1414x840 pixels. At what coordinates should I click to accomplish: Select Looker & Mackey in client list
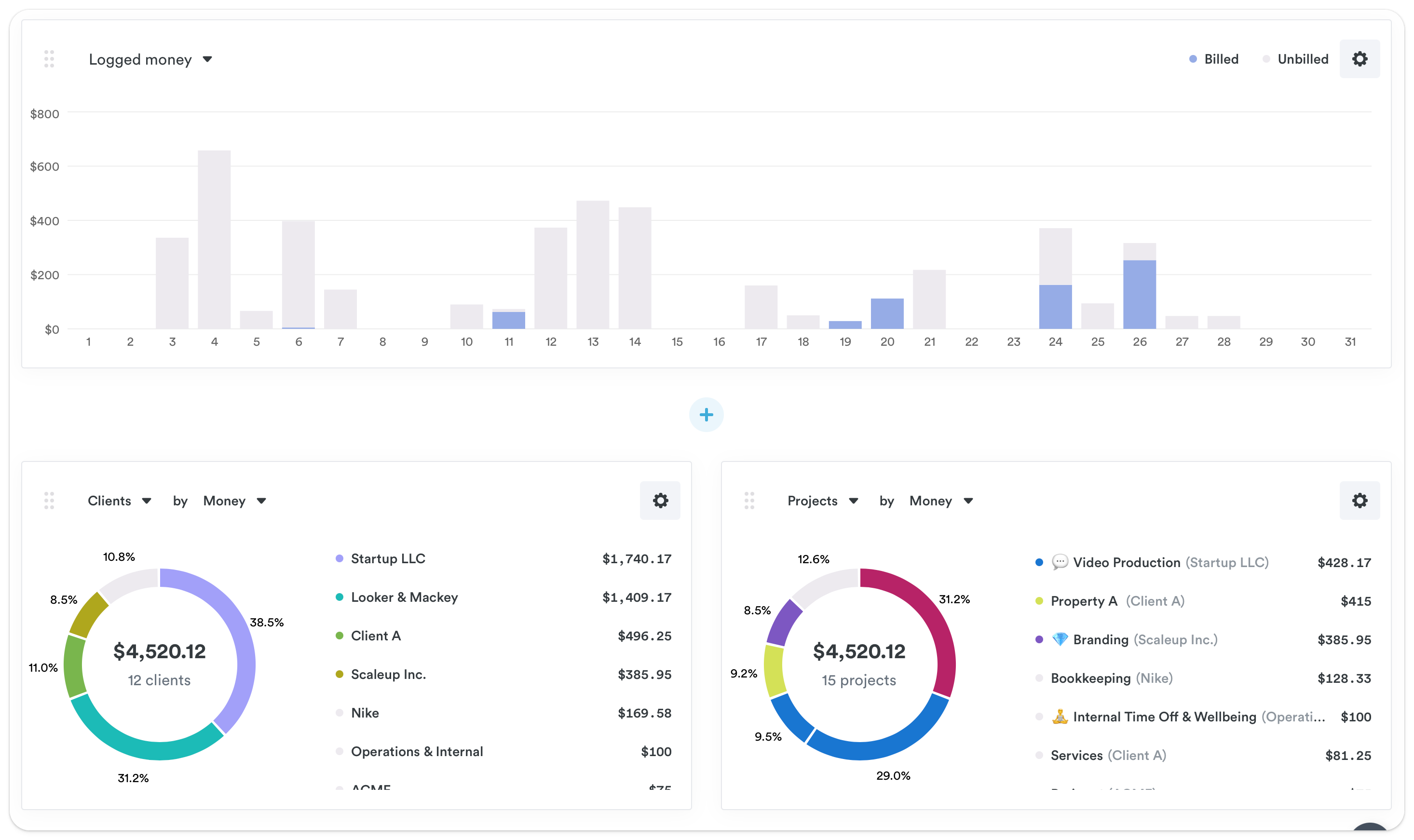[404, 597]
